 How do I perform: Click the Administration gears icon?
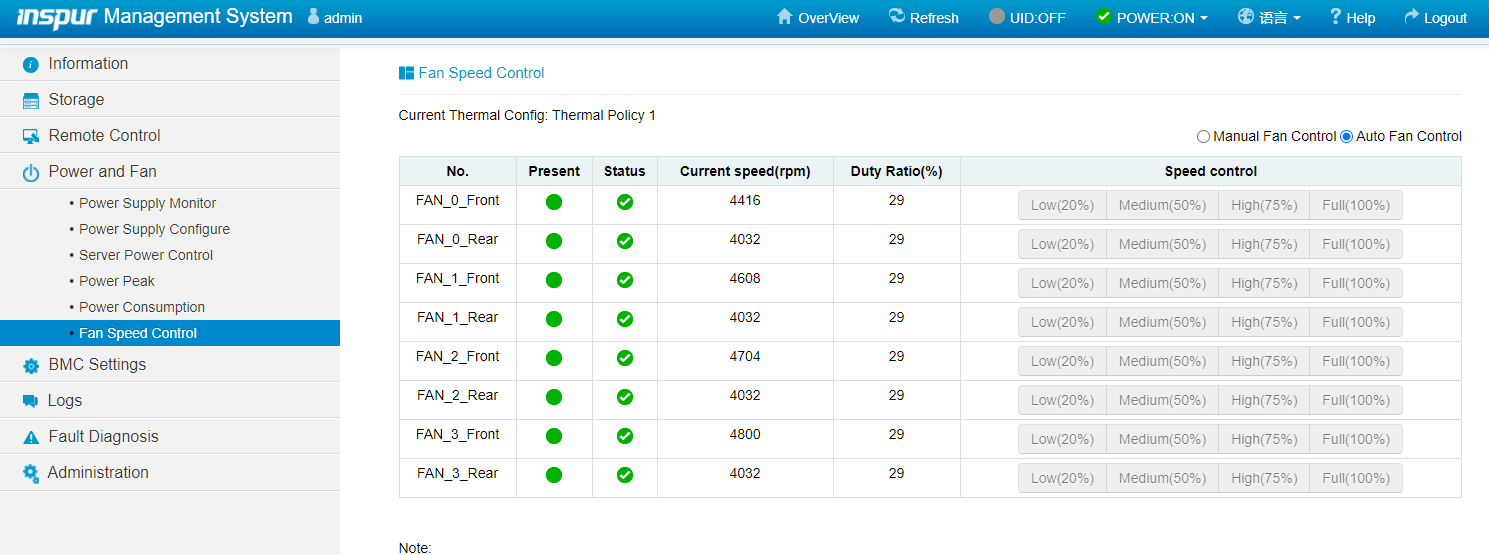31,473
